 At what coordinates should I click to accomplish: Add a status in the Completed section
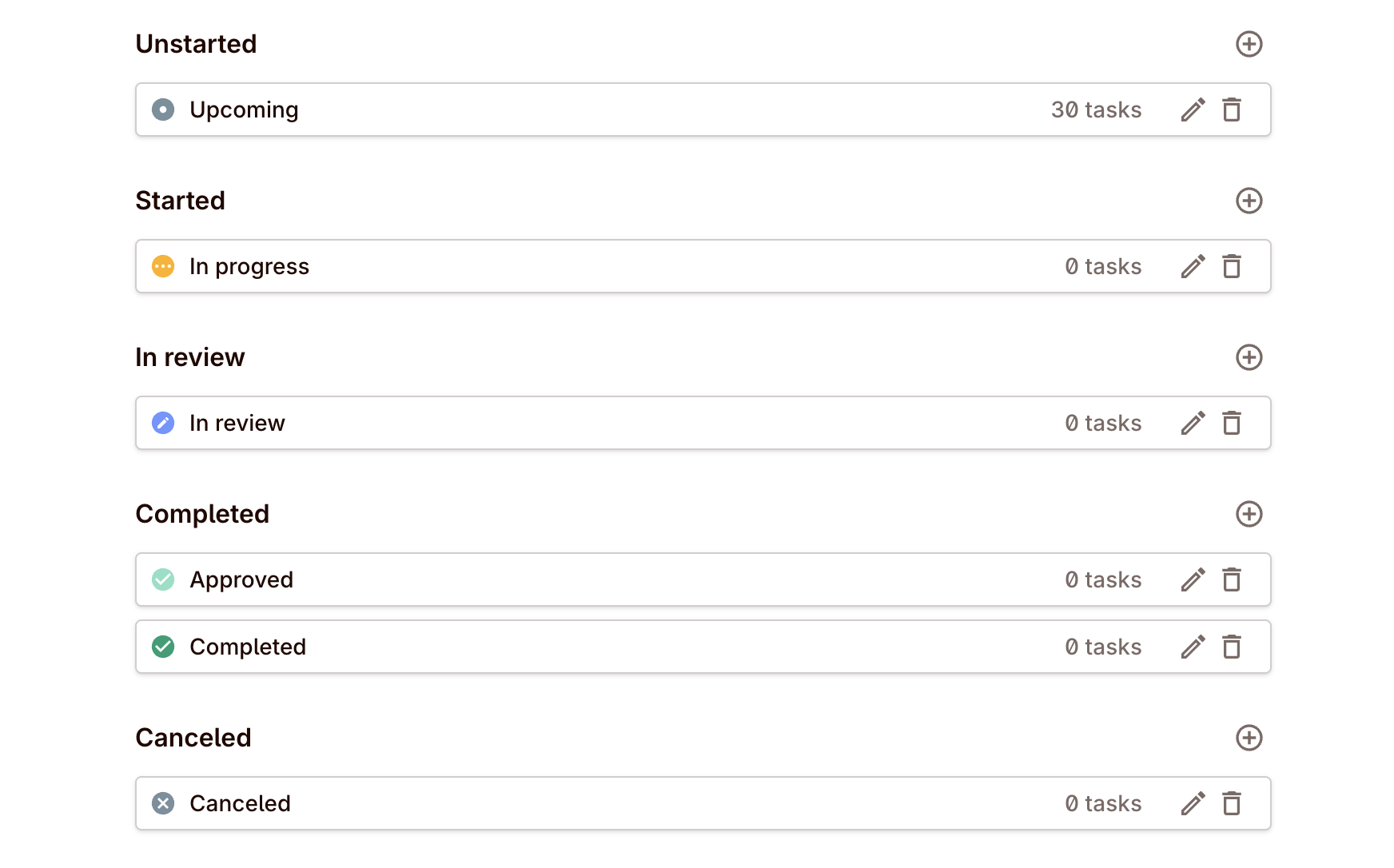tap(1249, 514)
